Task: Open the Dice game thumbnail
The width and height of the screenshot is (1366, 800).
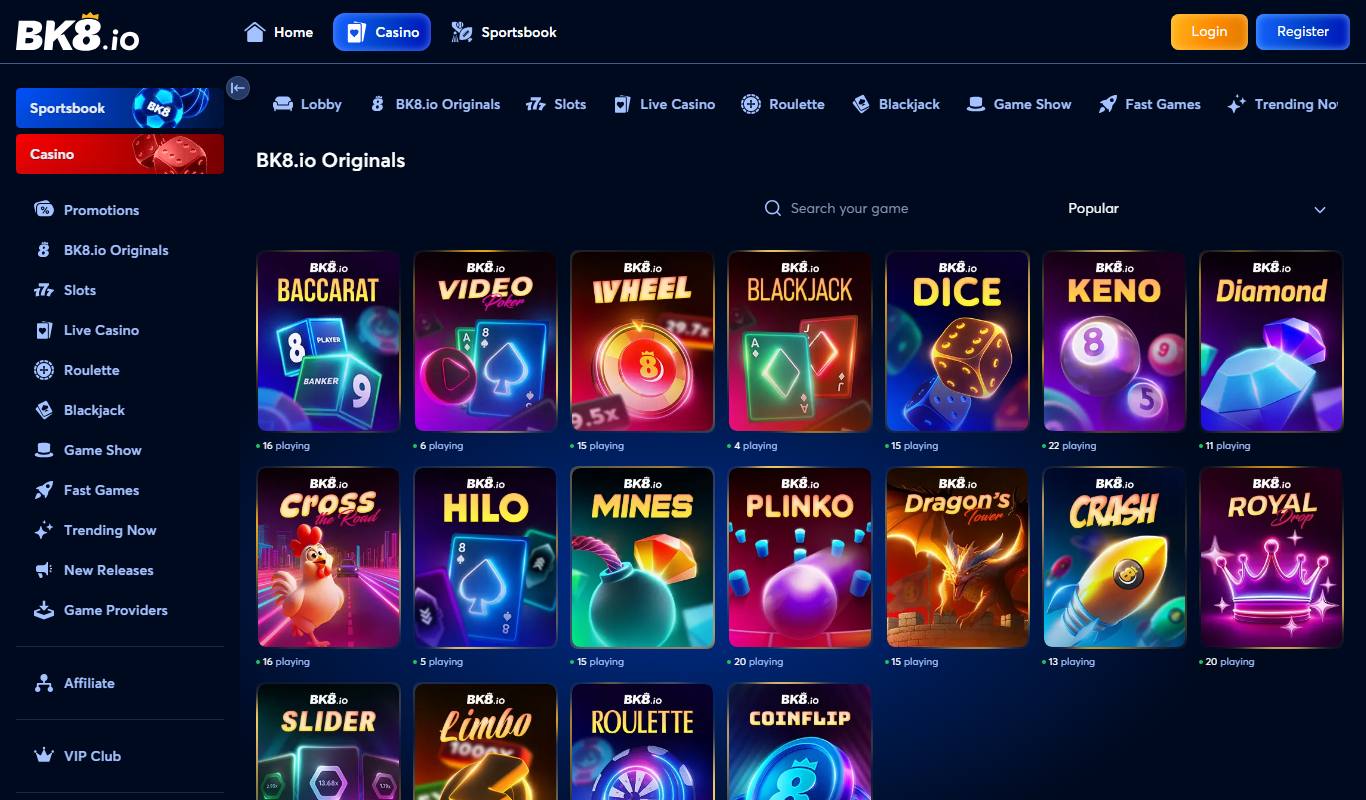Action: pyautogui.click(x=957, y=341)
